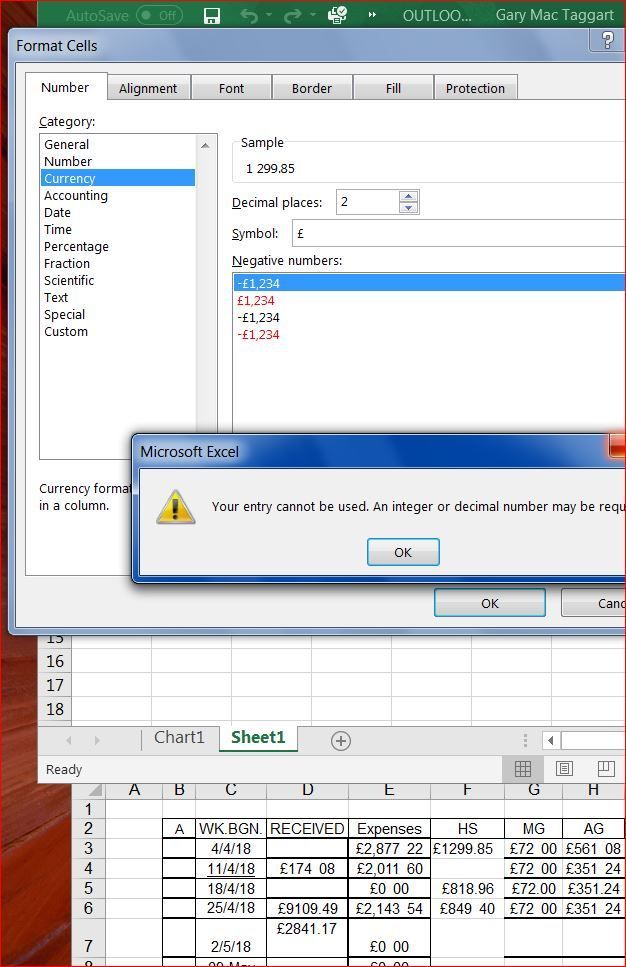Open the Redo history dropdown arrow
Screen dimensions: 626x967
click(x=313, y=15)
